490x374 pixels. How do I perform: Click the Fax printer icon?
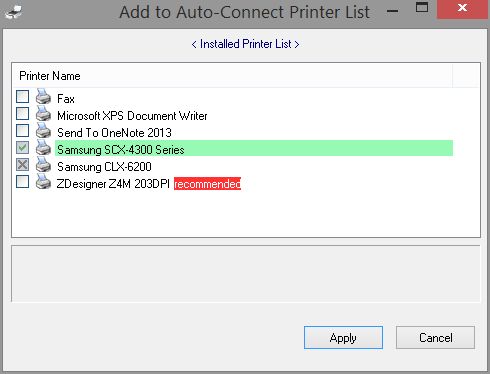tap(43, 97)
